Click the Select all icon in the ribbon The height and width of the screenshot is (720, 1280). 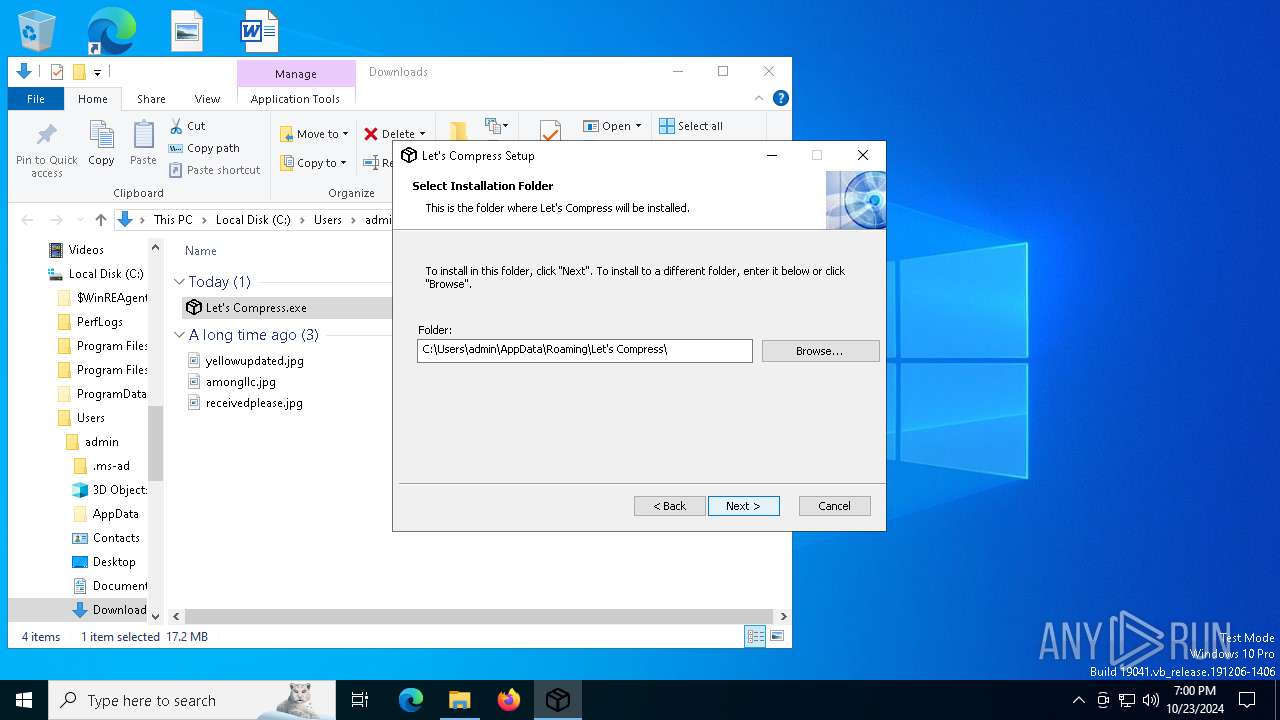(667, 126)
